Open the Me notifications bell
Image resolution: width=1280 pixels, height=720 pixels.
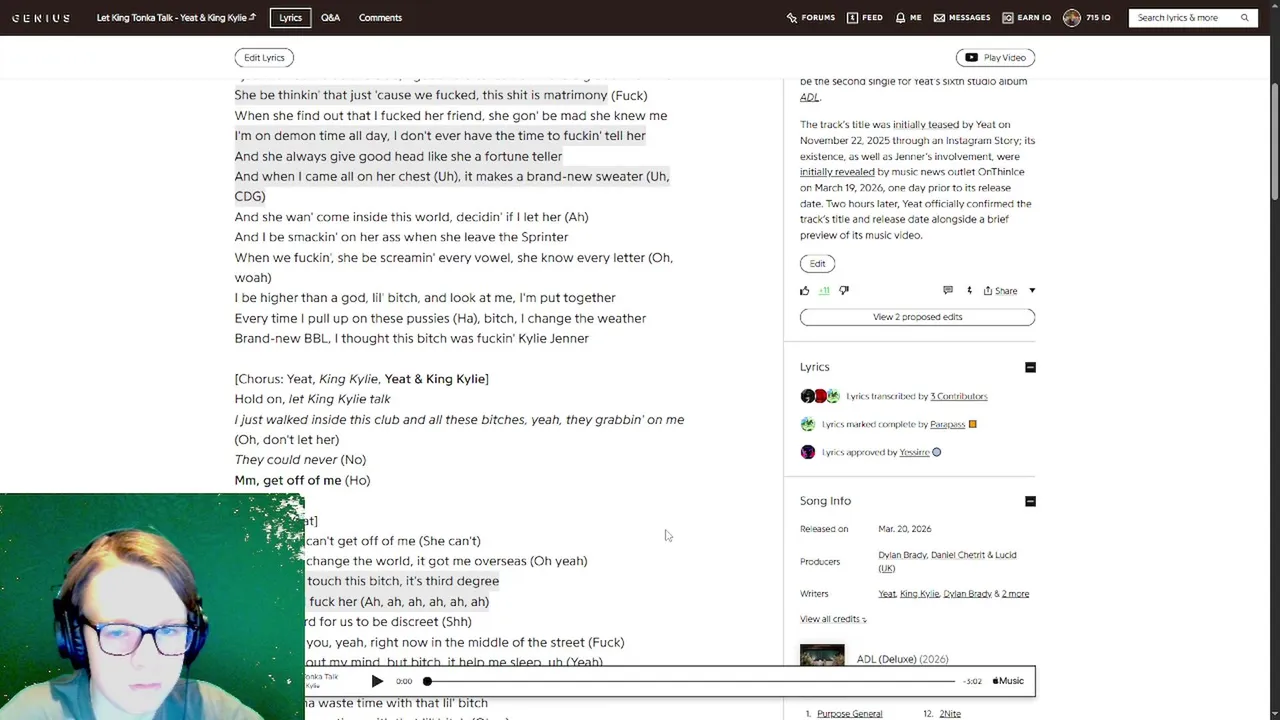(900, 18)
